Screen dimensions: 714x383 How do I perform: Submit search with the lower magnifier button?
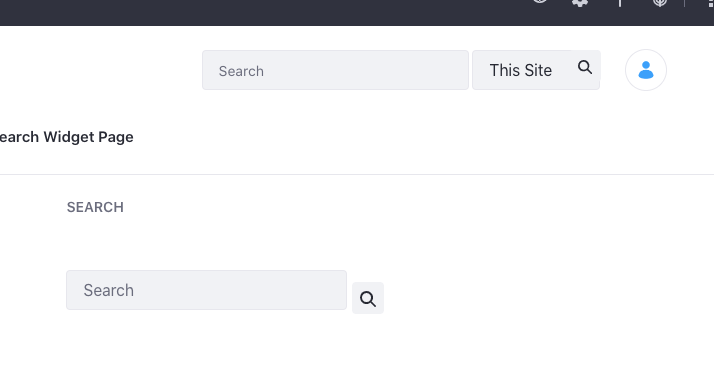368,298
